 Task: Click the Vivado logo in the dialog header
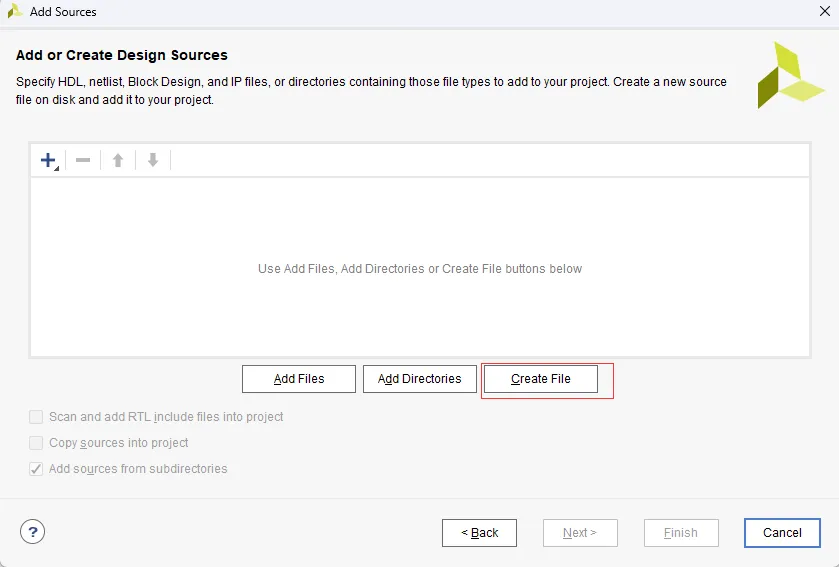[x=790, y=75]
